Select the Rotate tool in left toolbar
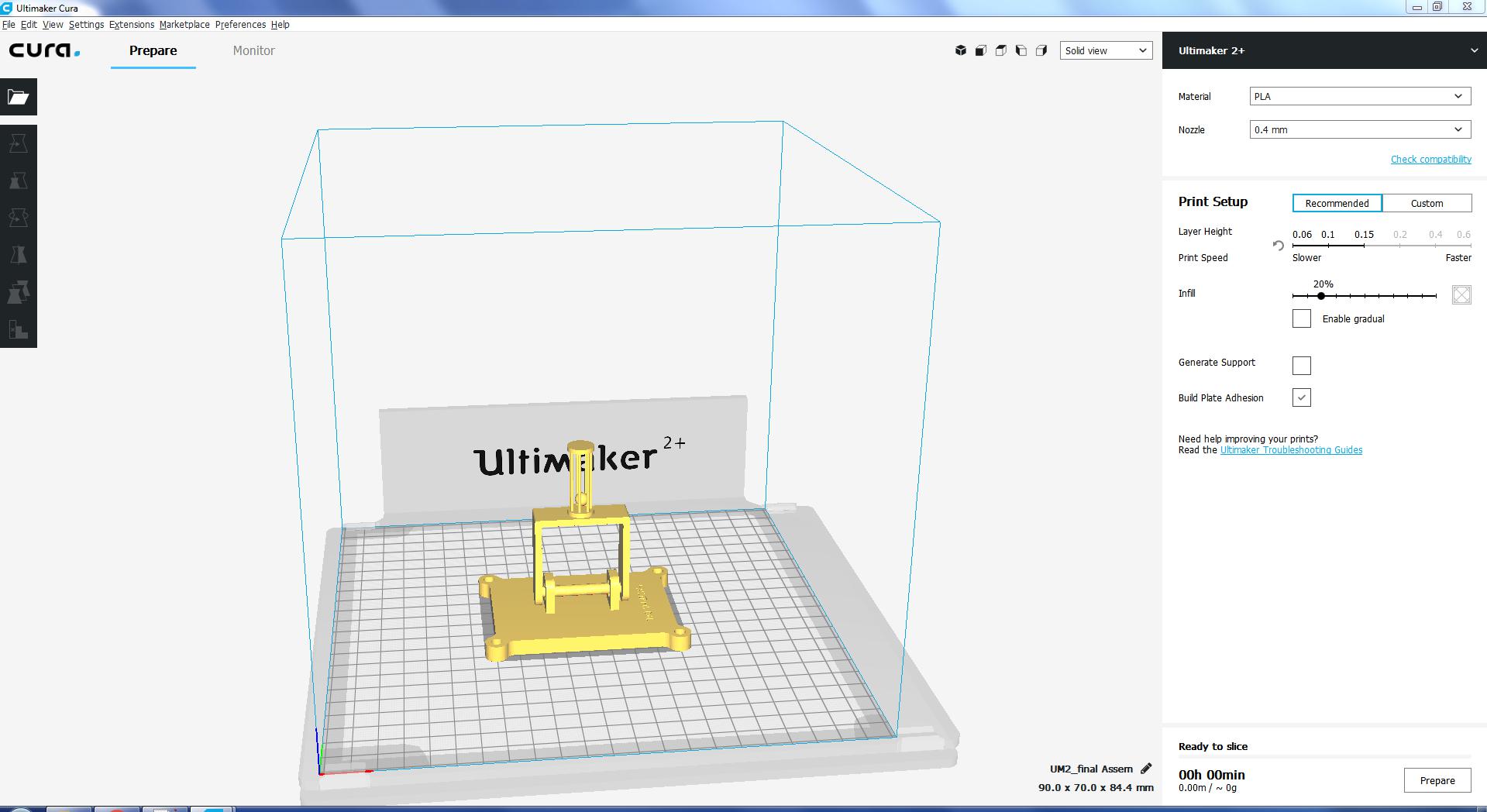 coord(19,218)
